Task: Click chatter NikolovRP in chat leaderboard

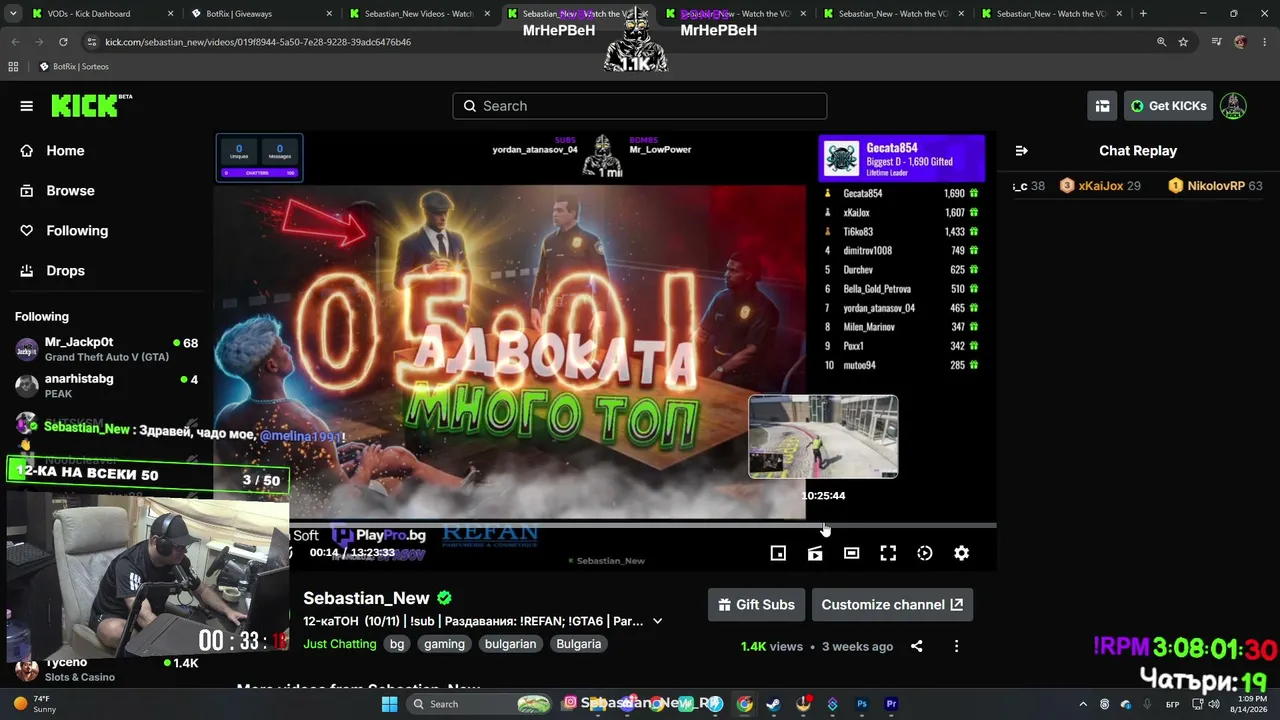Action: pyautogui.click(x=1215, y=186)
